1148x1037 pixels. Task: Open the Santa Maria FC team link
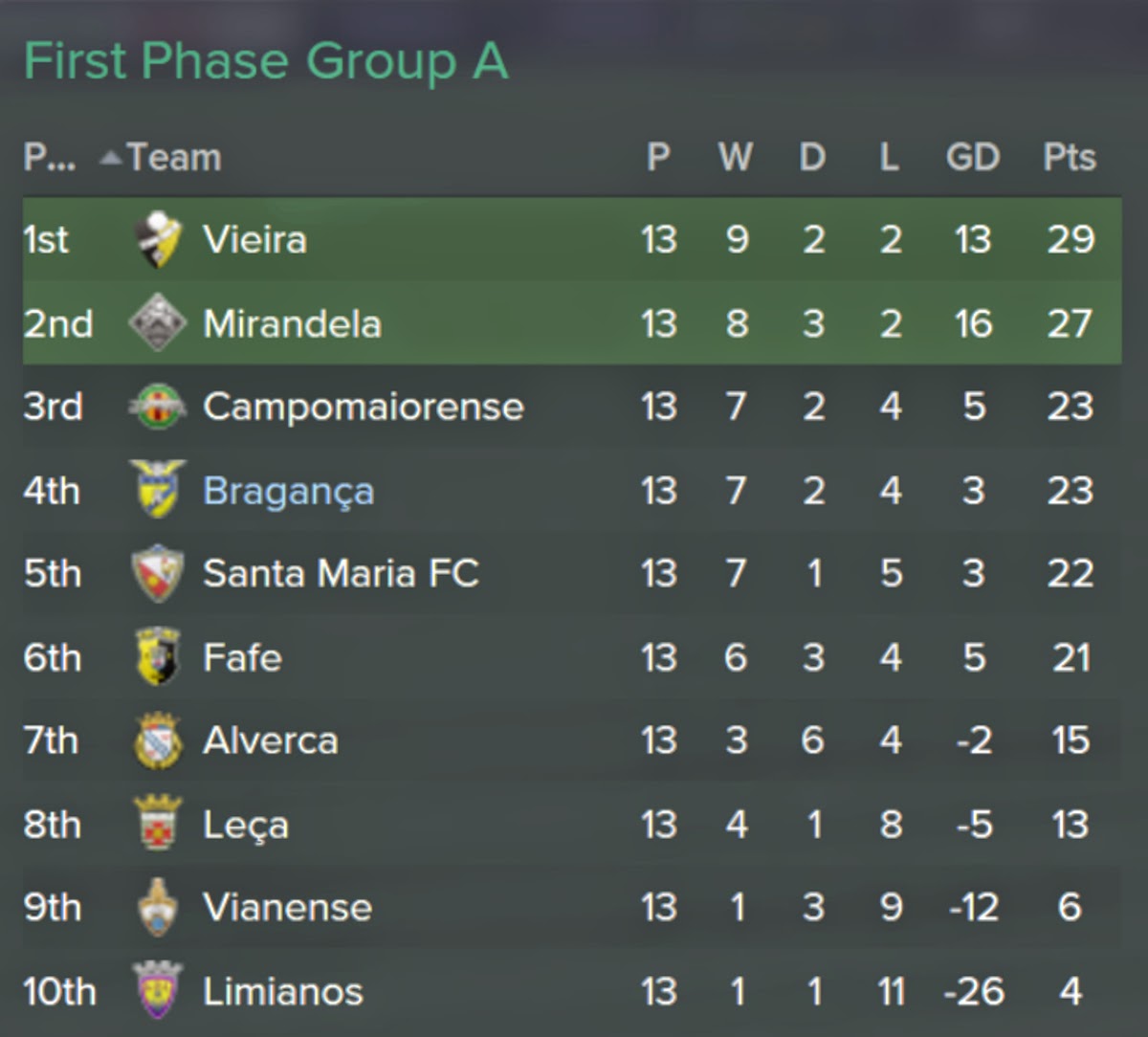click(x=341, y=574)
